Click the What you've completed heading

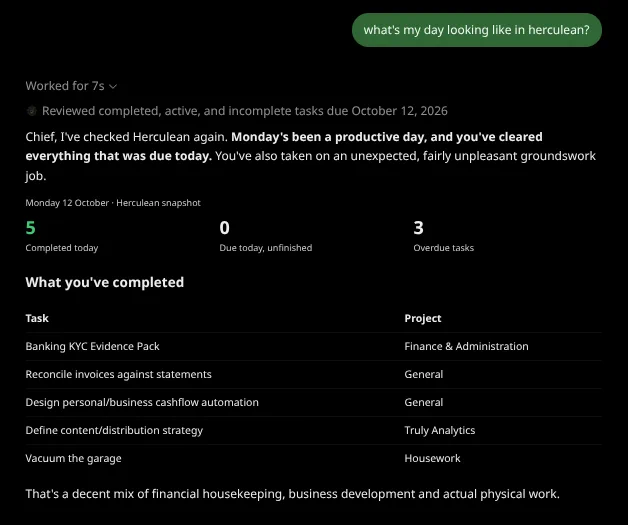point(105,282)
